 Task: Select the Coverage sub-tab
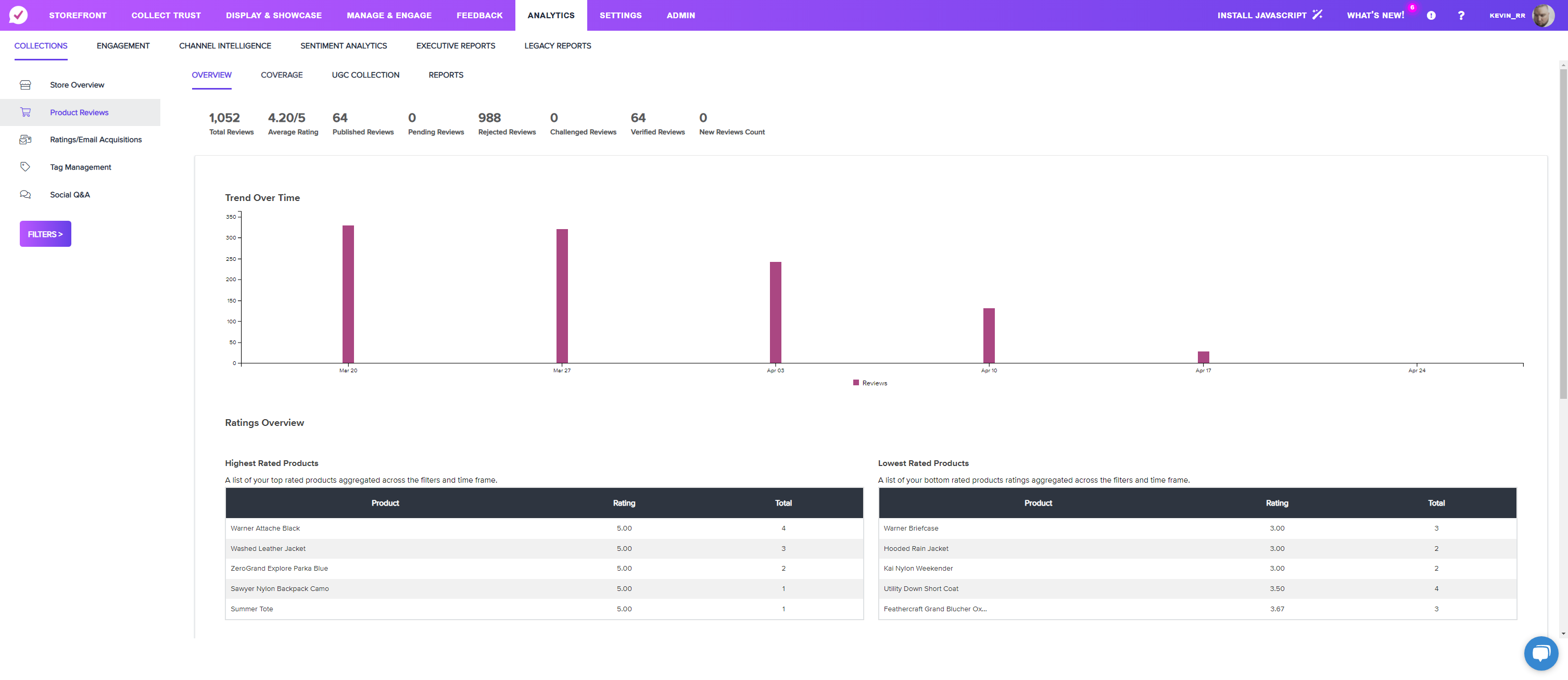pyautogui.click(x=282, y=75)
